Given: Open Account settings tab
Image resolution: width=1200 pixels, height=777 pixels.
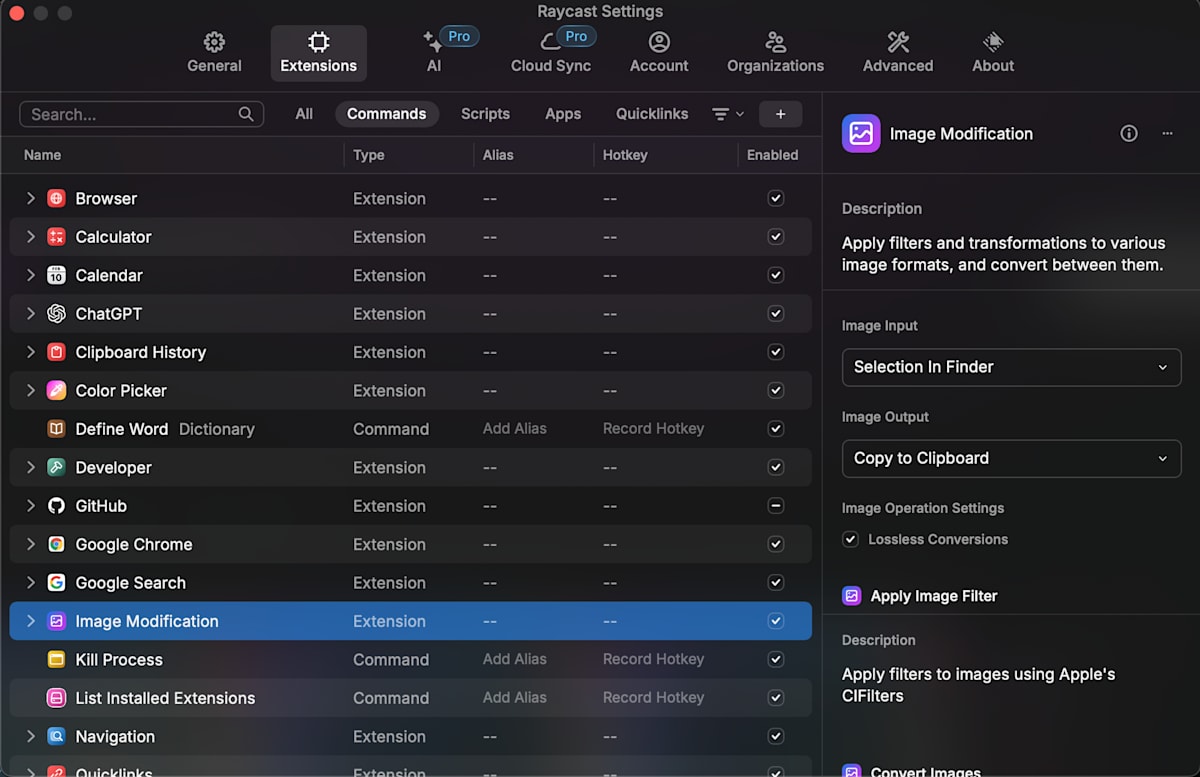Looking at the screenshot, I should [x=659, y=53].
